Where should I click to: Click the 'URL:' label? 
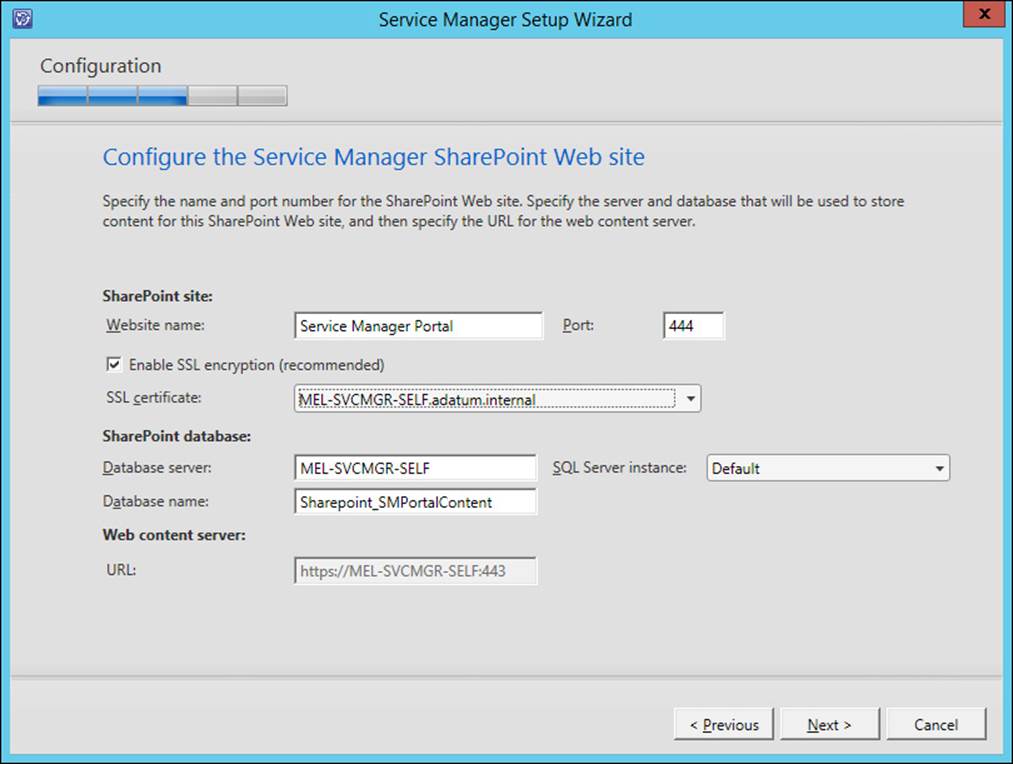point(121,570)
